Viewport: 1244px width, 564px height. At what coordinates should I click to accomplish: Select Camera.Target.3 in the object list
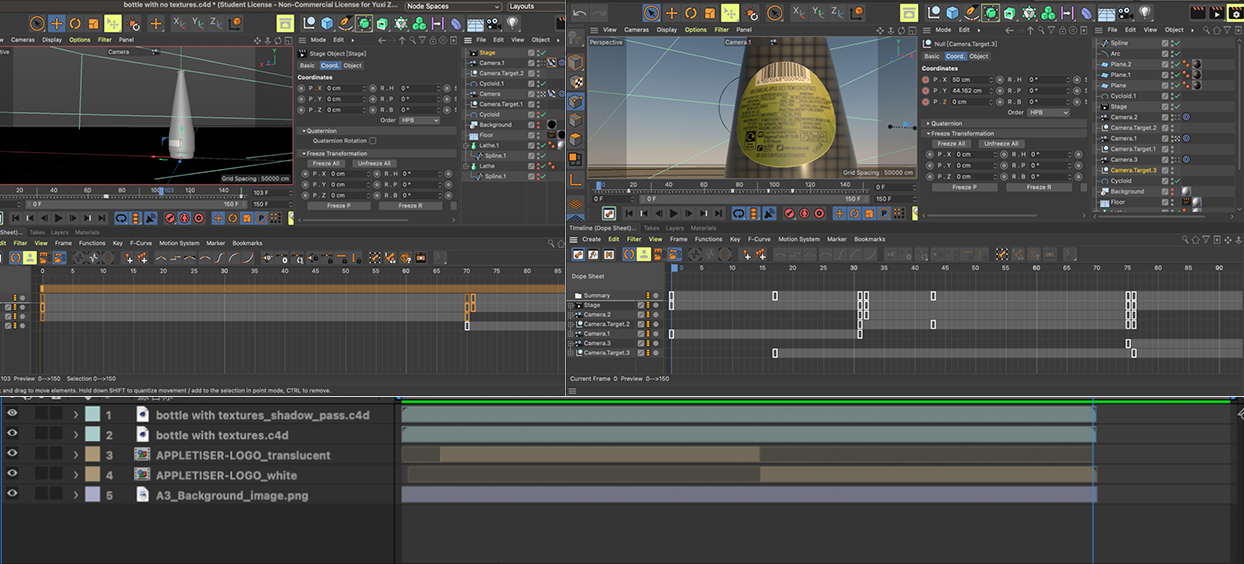(x=1133, y=170)
